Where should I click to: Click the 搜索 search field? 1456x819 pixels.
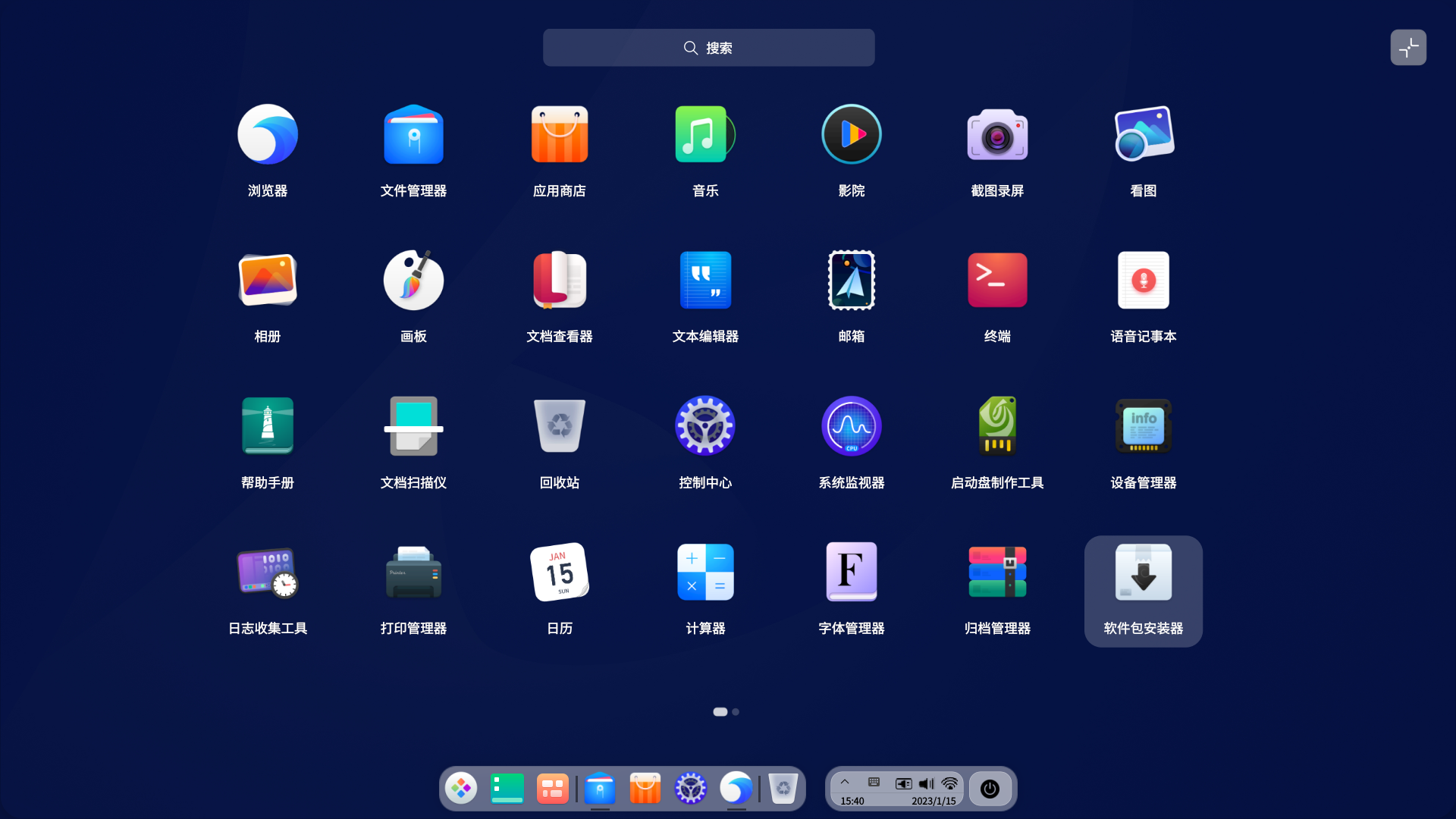click(708, 48)
